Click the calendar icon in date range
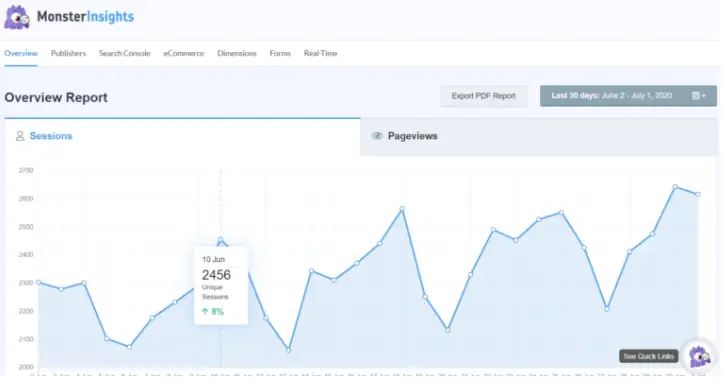The image size is (724, 385). tap(696, 96)
